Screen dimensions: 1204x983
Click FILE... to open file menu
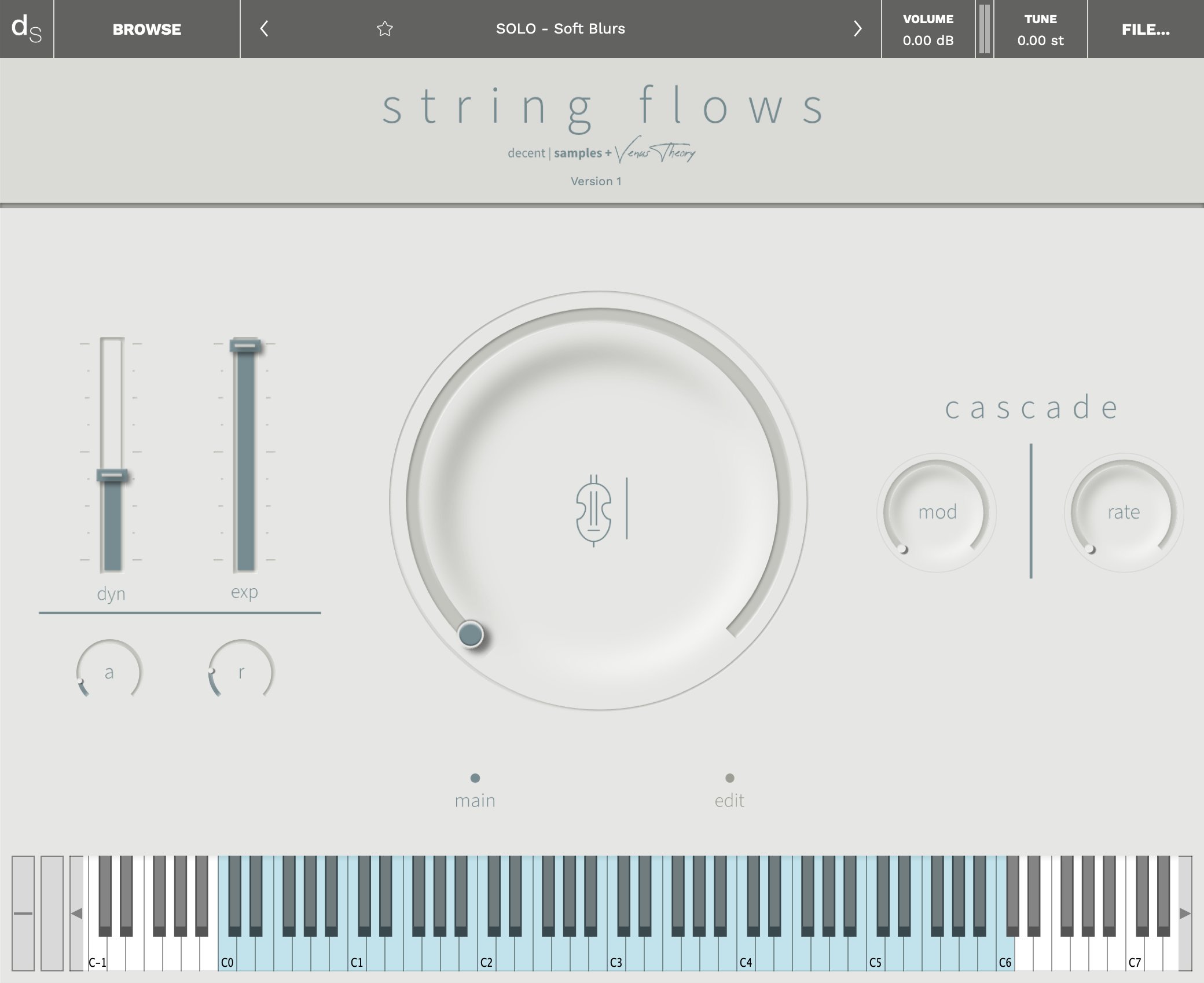1149,28
